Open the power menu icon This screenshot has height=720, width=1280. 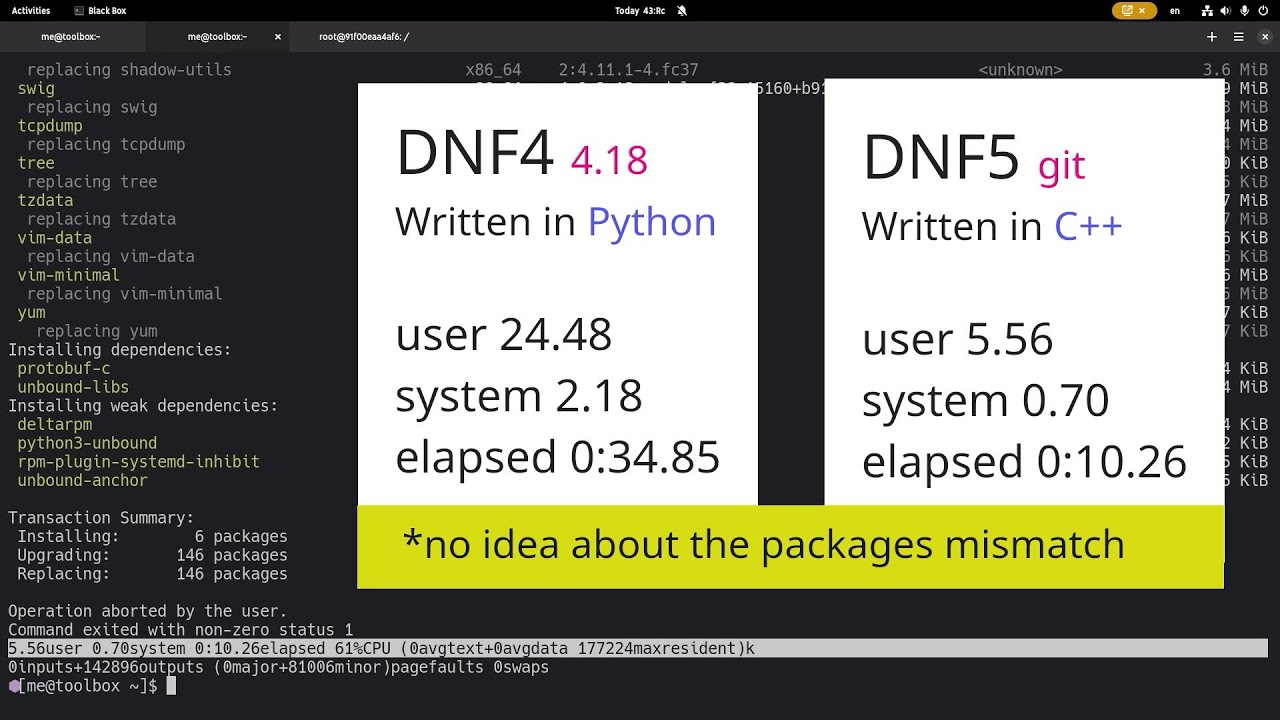[x=1264, y=11]
